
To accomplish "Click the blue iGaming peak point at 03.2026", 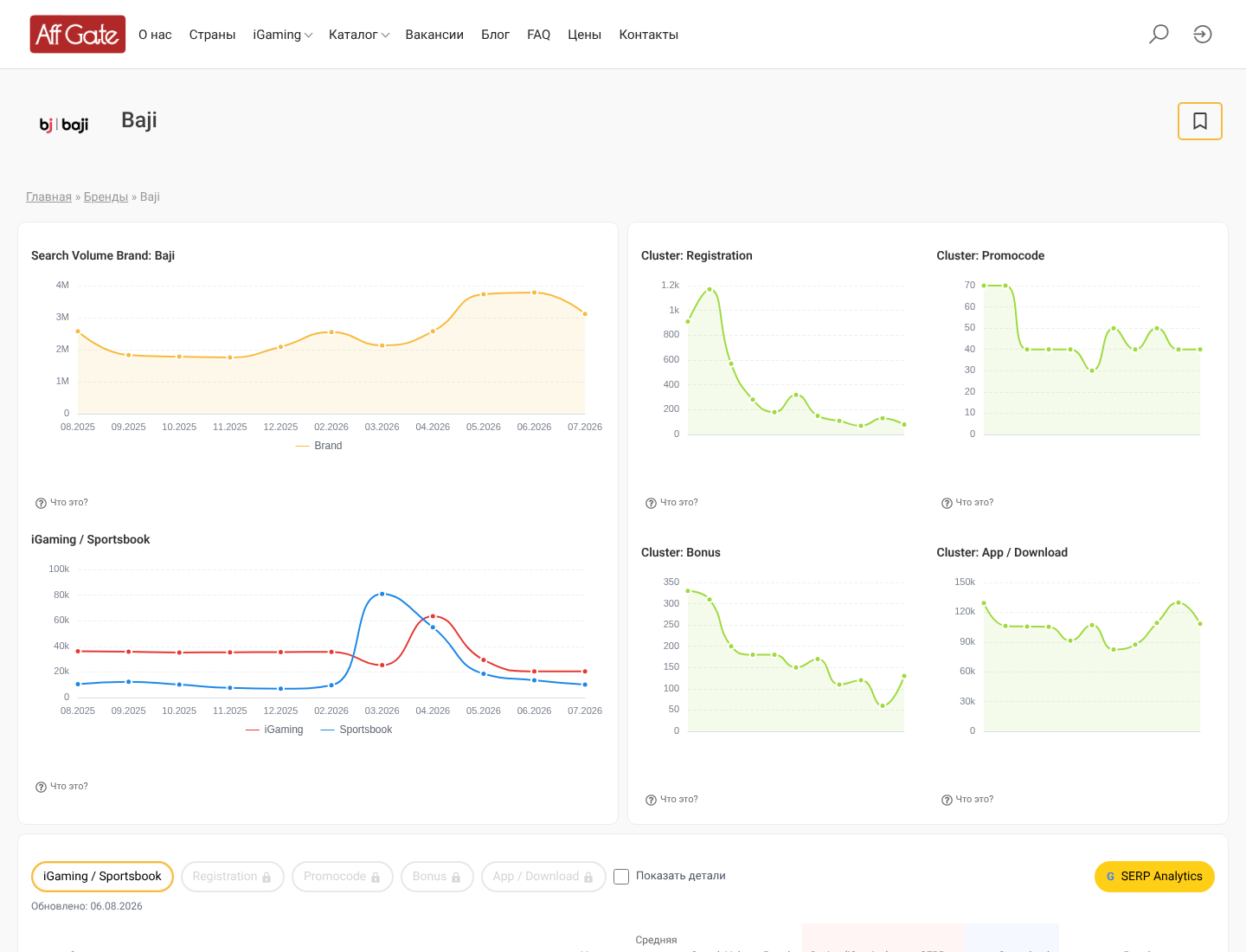I will pyautogui.click(x=382, y=594).
